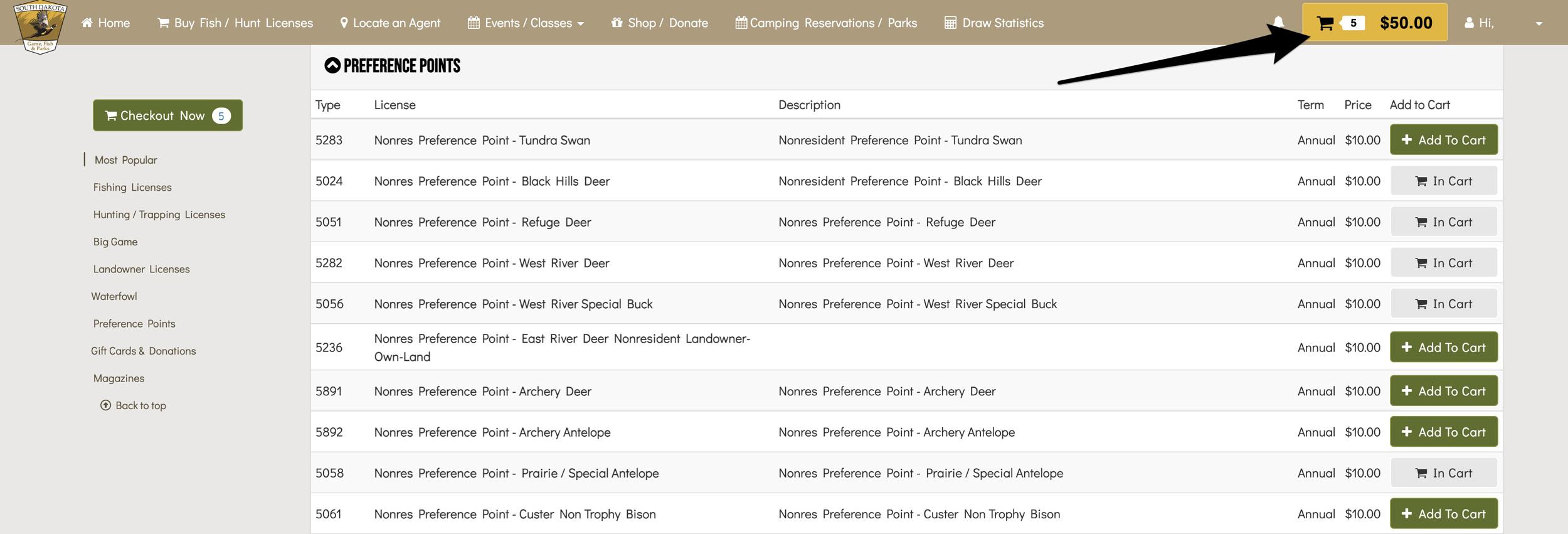Screen dimensions: 1568x534
Task: Toggle In Cart for Refuge Deer
Action: point(1443,222)
